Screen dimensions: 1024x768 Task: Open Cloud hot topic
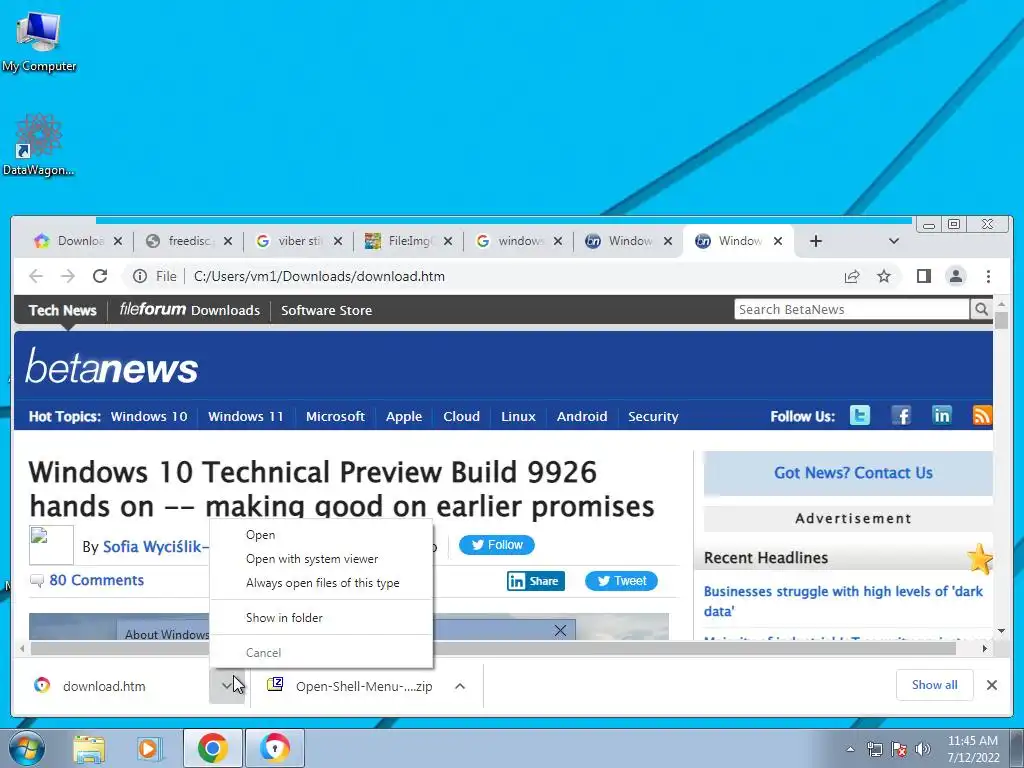[x=461, y=416]
